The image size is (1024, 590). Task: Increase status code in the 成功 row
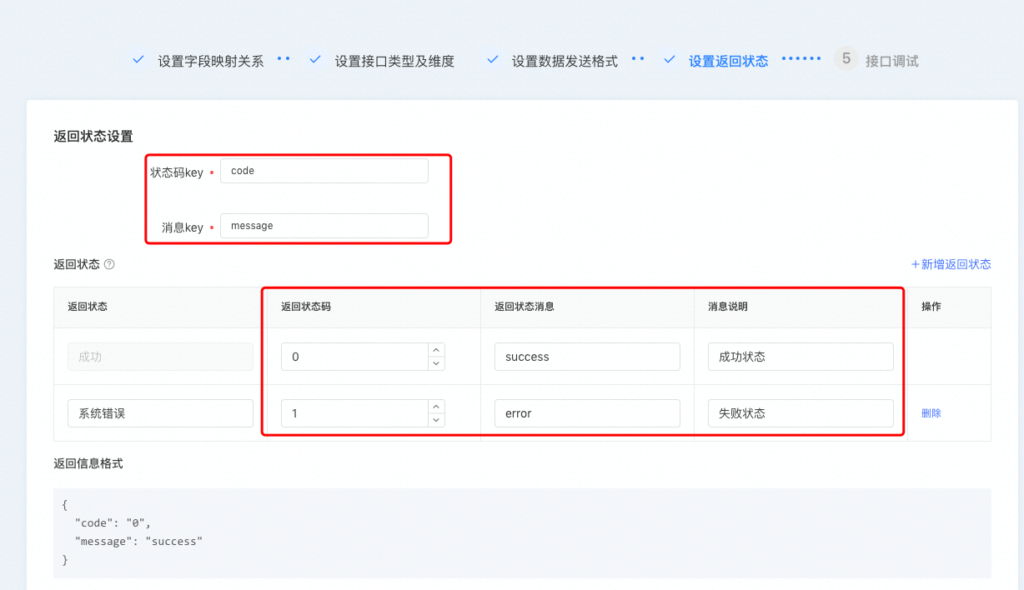click(x=436, y=350)
